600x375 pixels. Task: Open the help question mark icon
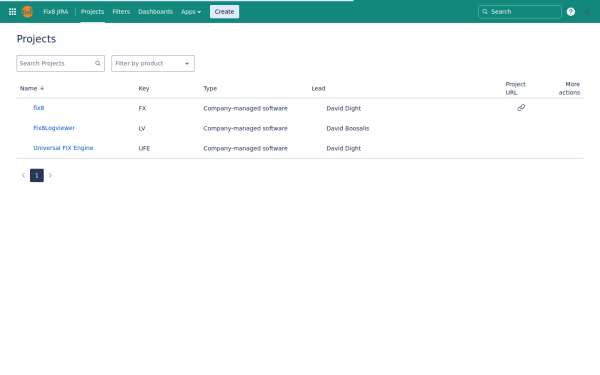[571, 12]
